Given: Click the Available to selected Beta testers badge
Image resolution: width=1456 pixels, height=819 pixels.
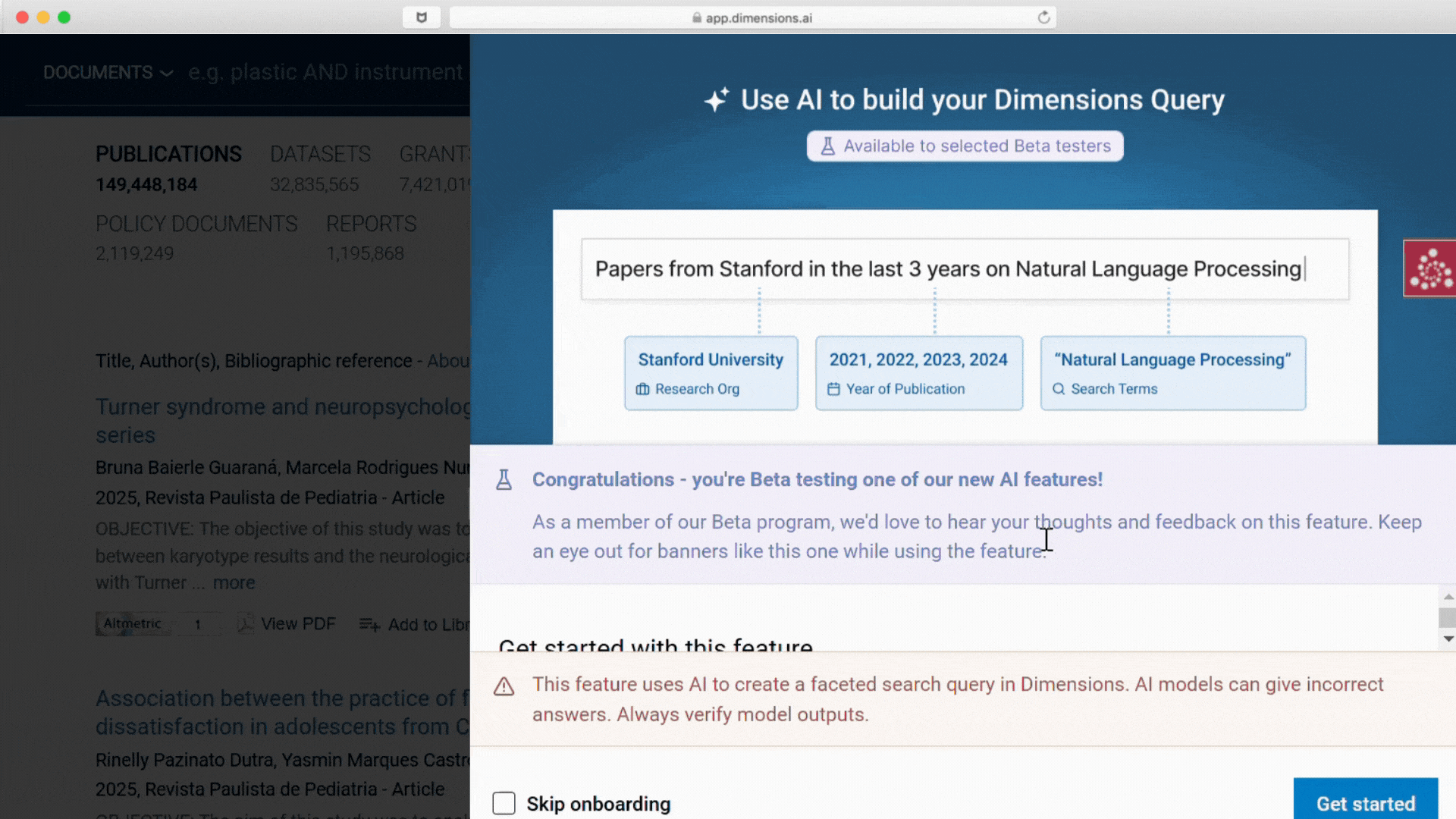Looking at the screenshot, I should tap(965, 146).
